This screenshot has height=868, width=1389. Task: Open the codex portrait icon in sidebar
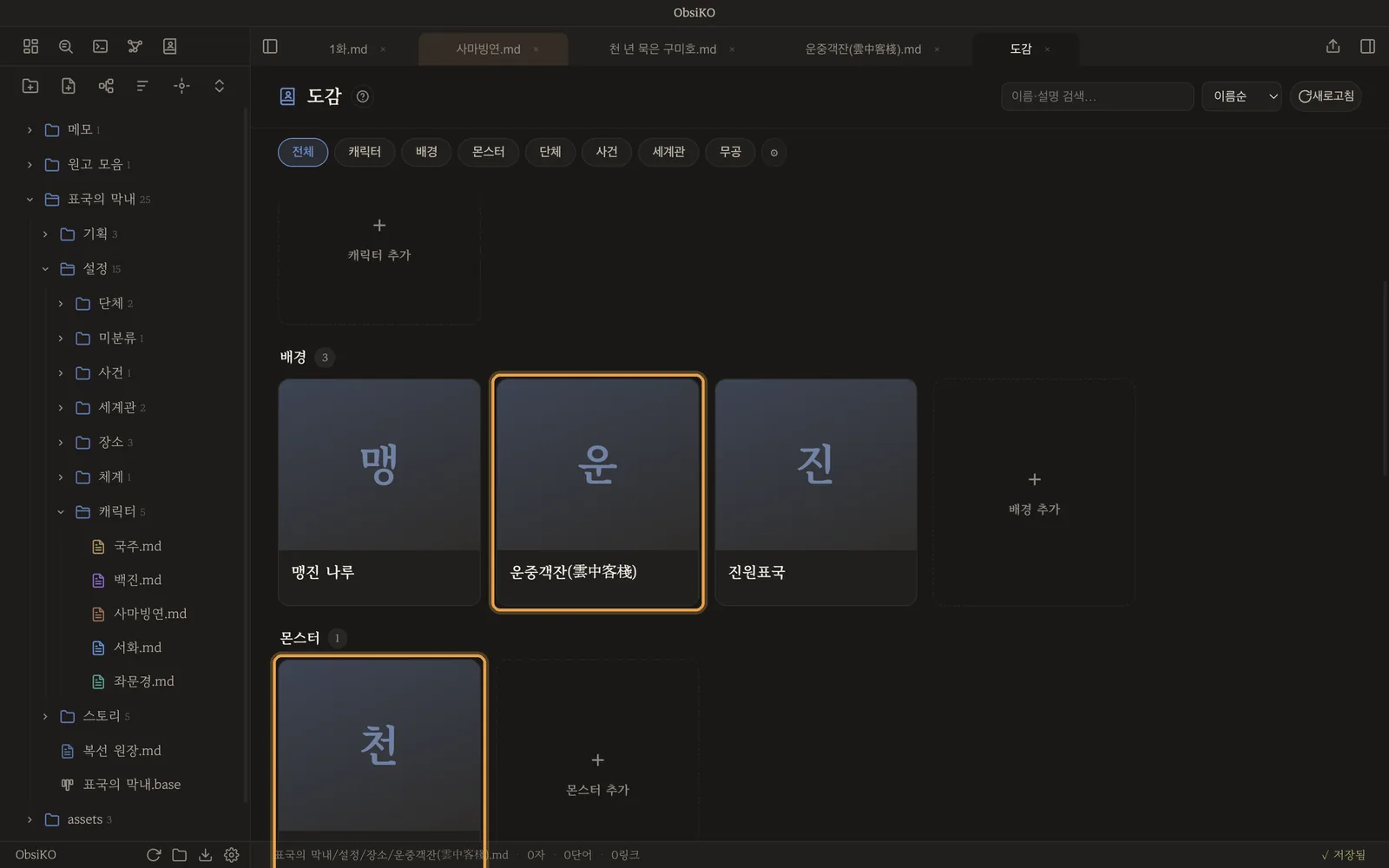(170, 46)
